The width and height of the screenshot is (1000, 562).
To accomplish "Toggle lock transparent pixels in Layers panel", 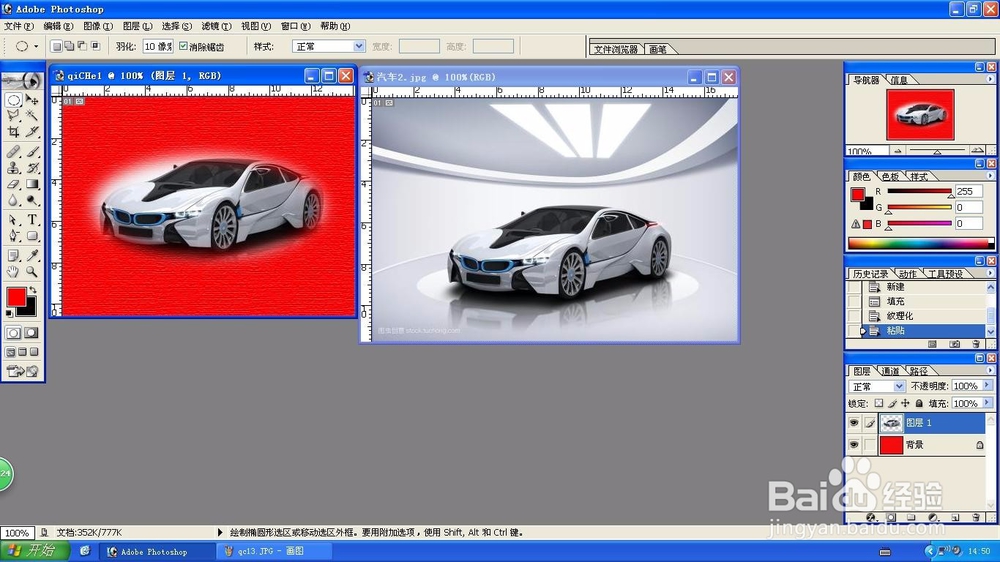I will tap(879, 403).
